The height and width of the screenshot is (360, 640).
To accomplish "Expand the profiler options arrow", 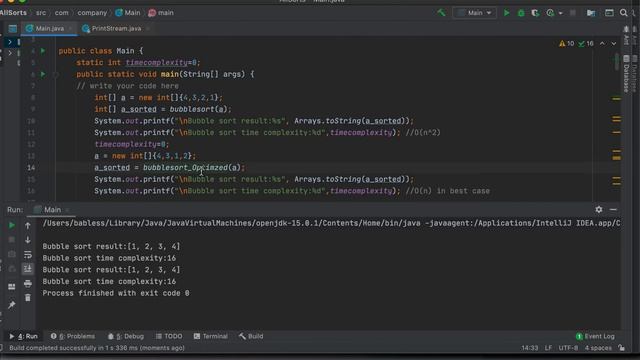I will tap(560, 13).
